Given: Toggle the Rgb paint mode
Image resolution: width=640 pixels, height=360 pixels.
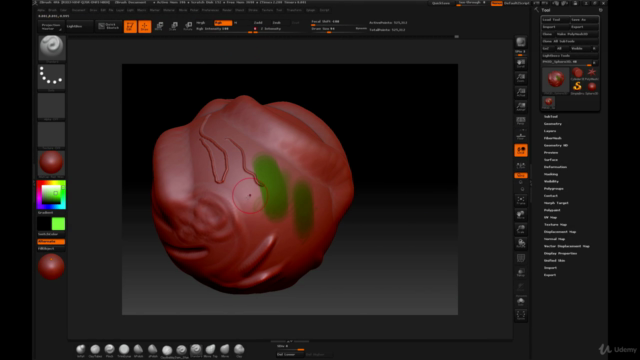Looking at the screenshot, I should pos(223,23).
